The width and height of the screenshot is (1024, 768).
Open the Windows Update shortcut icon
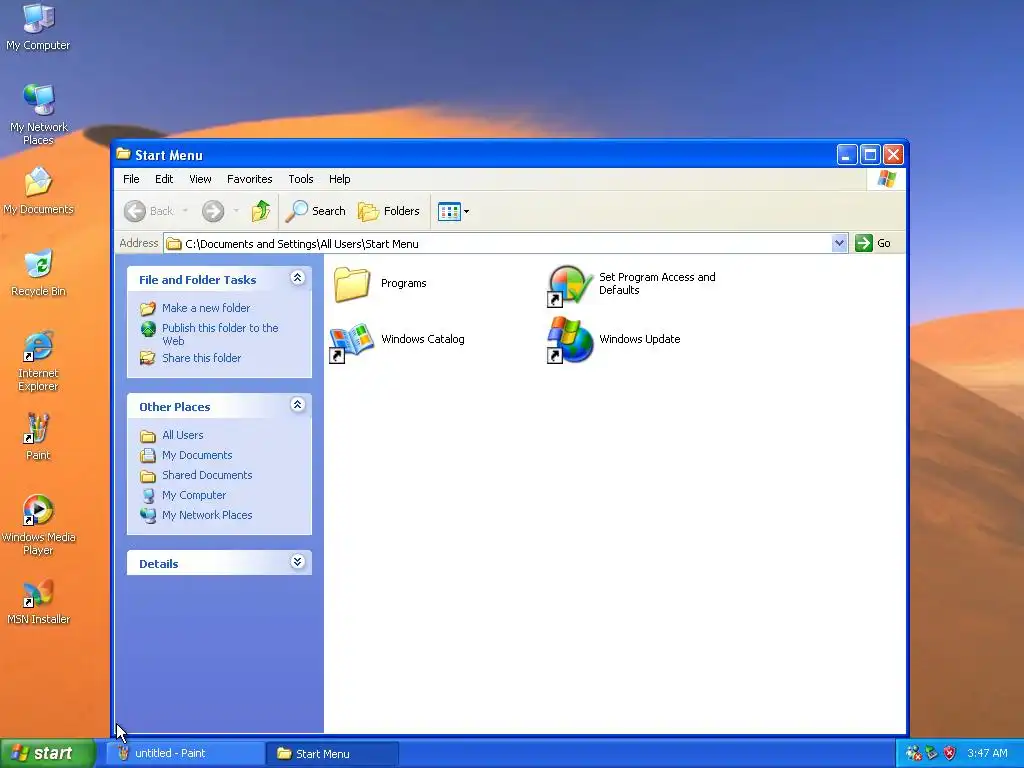[x=570, y=340]
